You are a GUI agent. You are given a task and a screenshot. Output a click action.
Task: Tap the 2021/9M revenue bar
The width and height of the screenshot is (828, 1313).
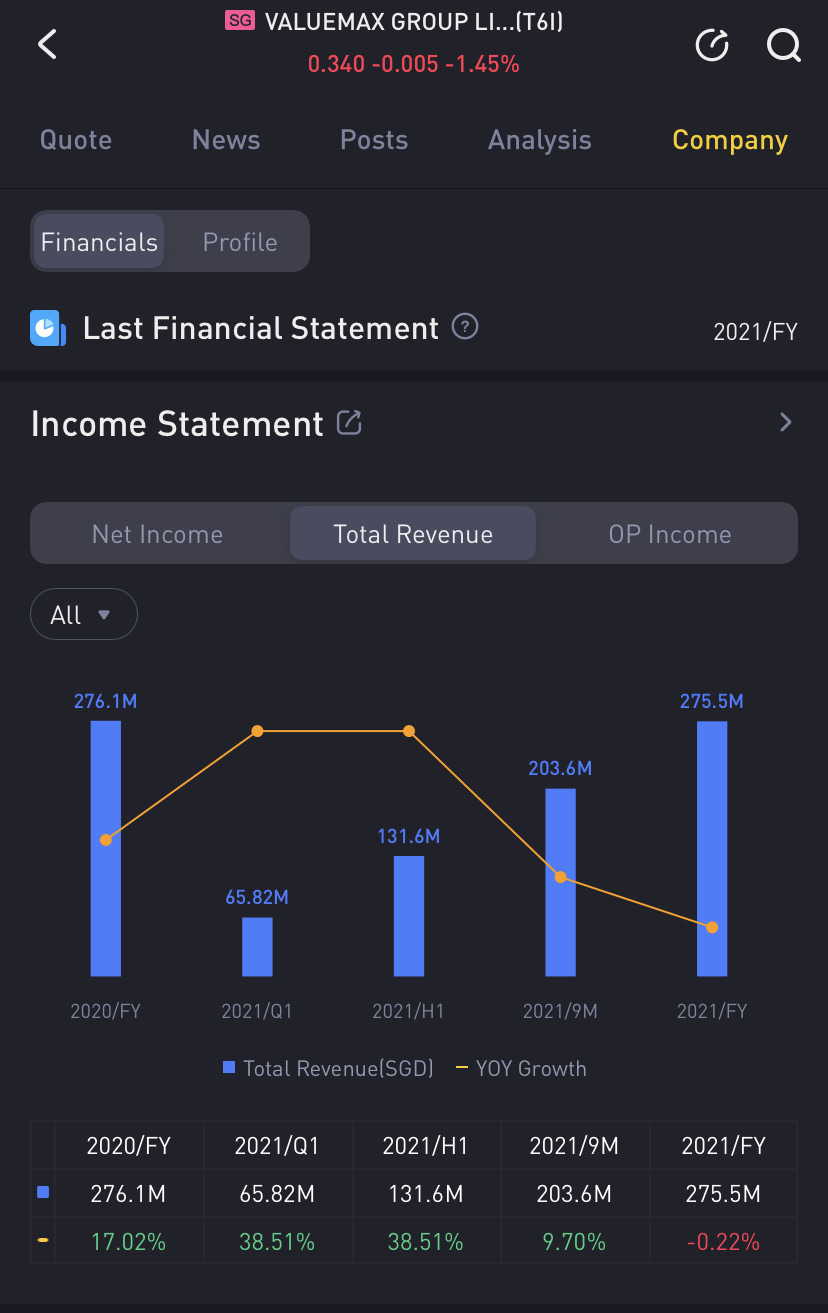pos(560,882)
